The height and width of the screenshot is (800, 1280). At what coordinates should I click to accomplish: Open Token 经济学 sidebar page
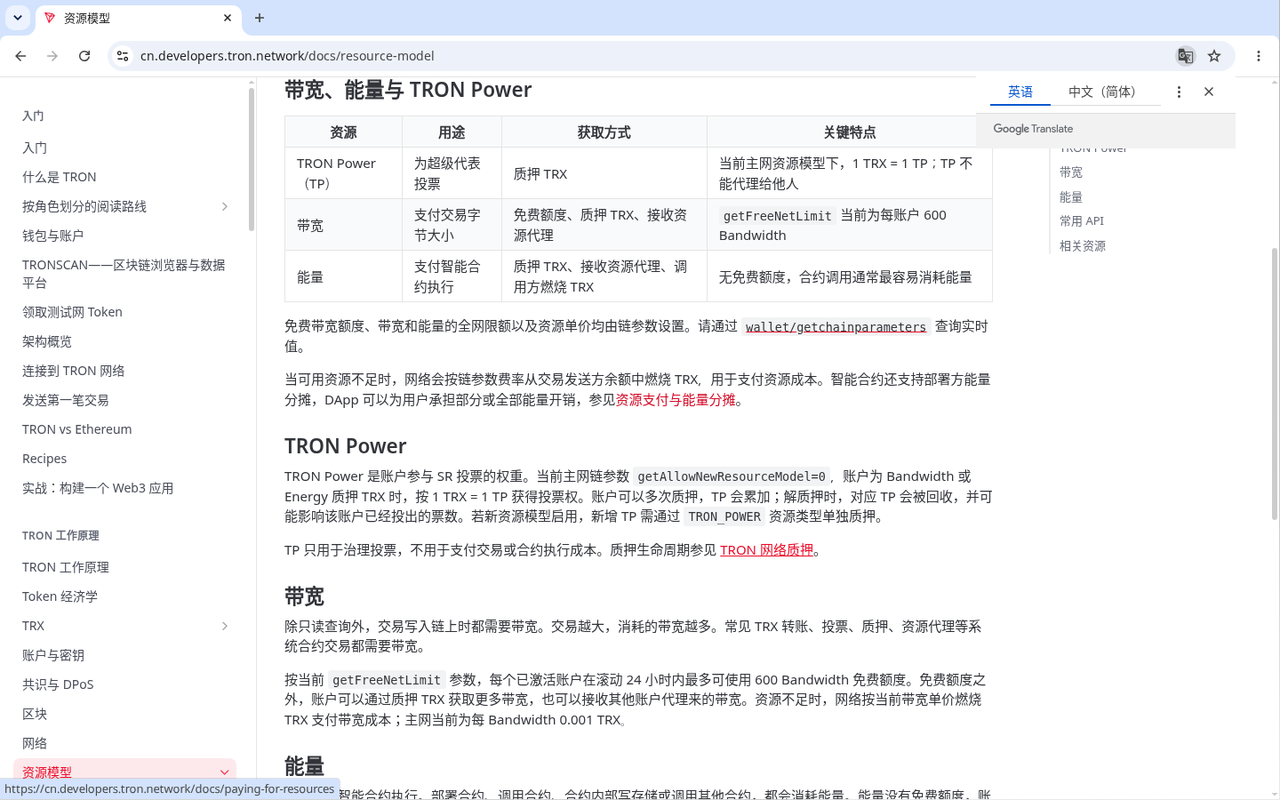(x=60, y=597)
